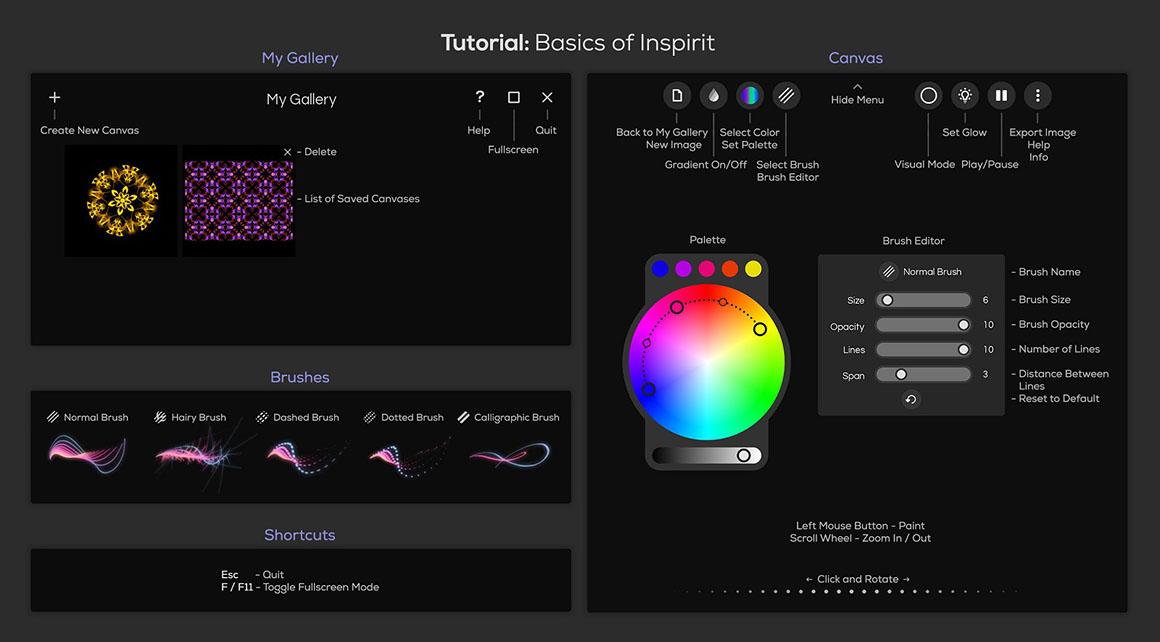Click the Normal Brush icon in Brush Editor
The height and width of the screenshot is (642, 1160).
[x=888, y=272]
